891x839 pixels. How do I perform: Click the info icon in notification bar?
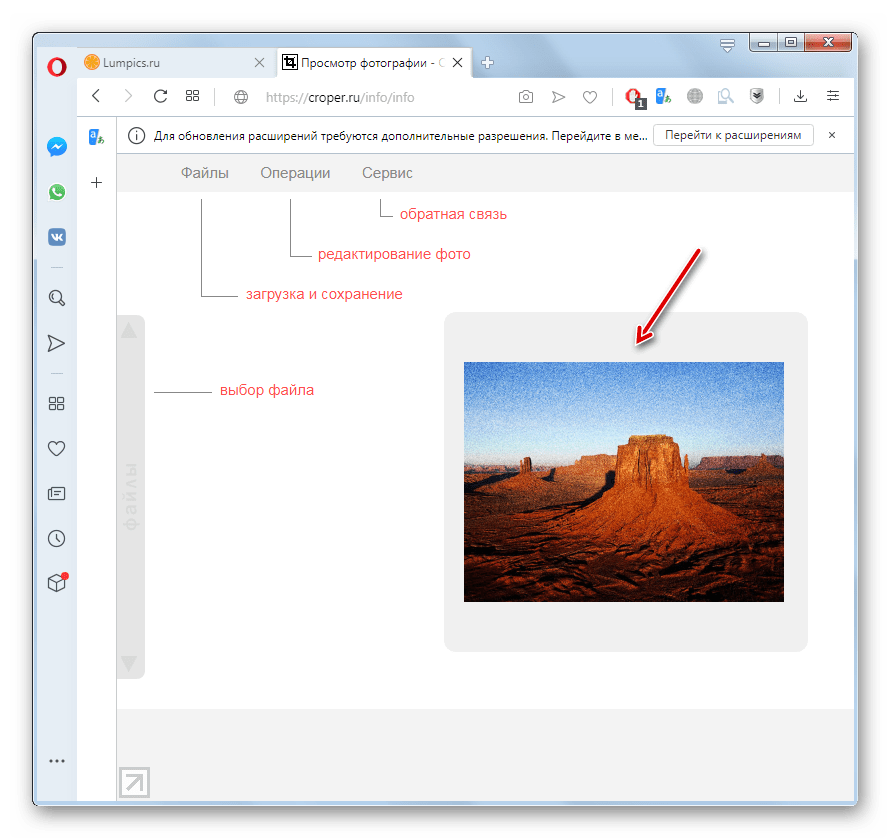click(x=136, y=135)
